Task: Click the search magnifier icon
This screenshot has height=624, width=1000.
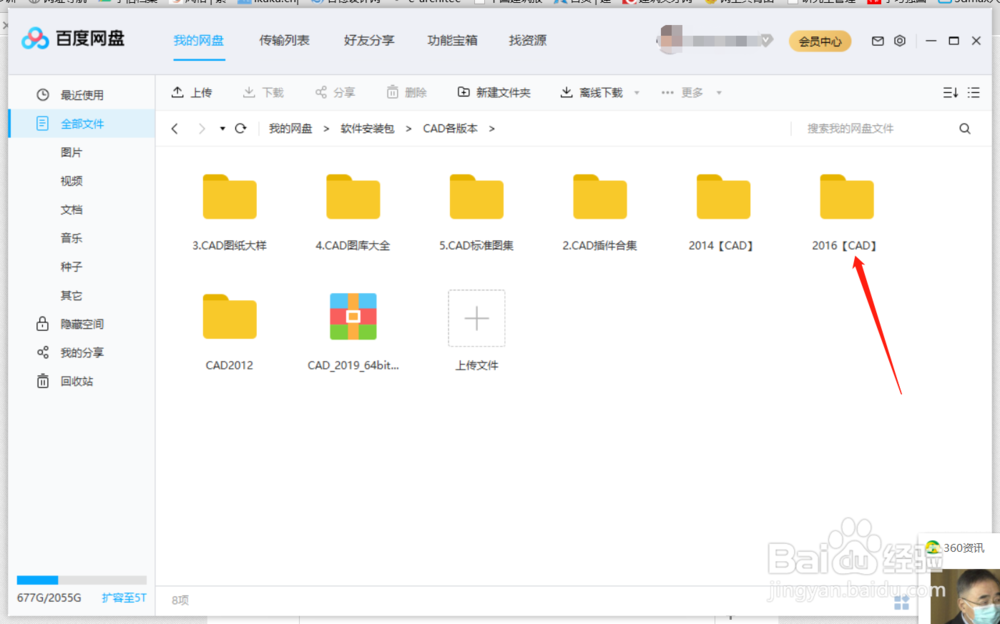Action: click(x=965, y=129)
